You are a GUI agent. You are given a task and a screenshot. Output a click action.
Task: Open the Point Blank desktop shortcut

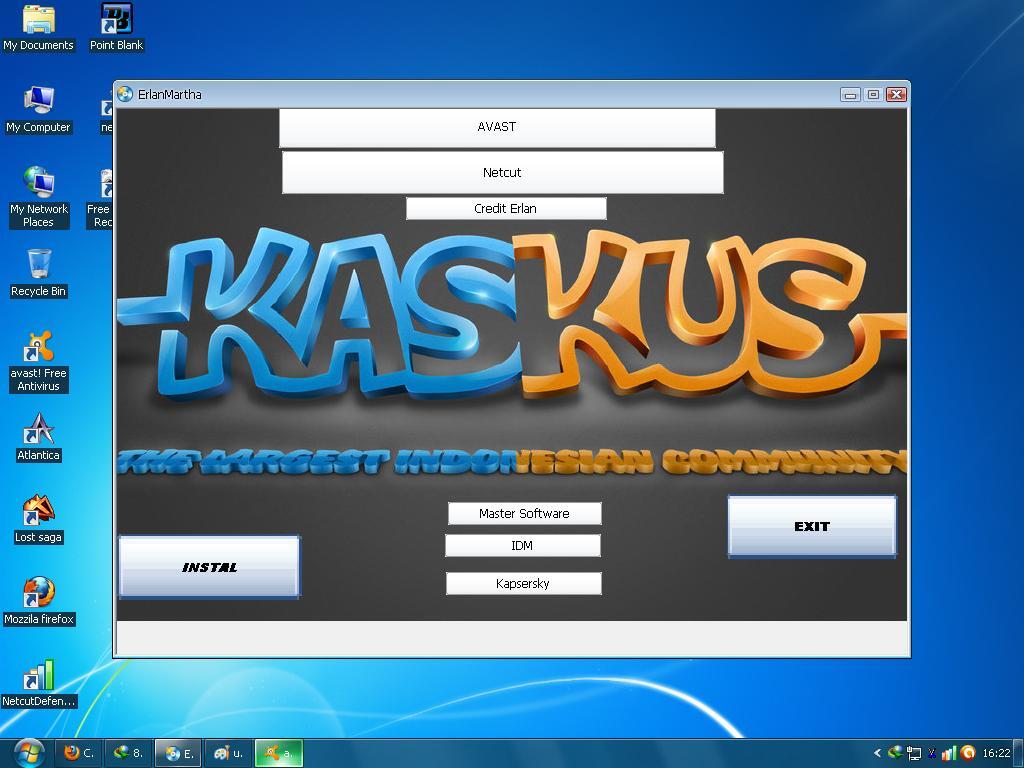(x=116, y=28)
